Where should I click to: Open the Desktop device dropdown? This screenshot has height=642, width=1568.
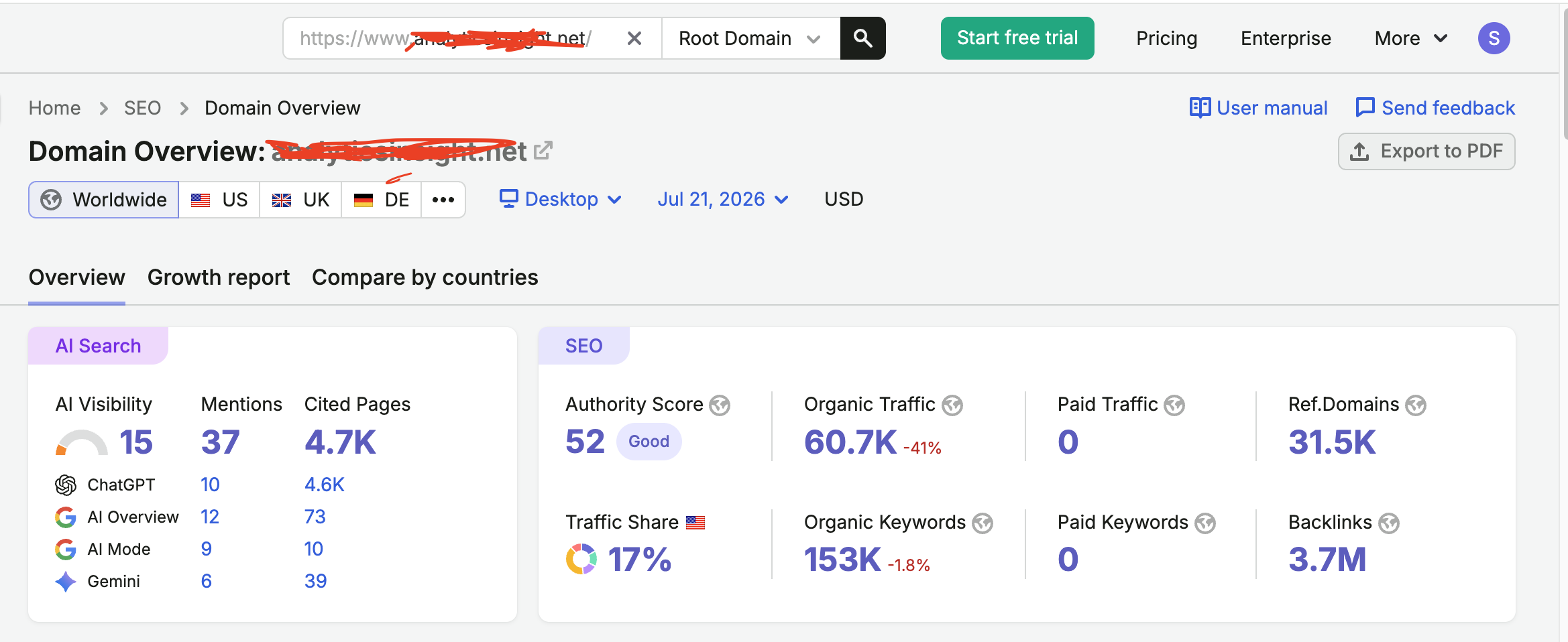pos(561,199)
